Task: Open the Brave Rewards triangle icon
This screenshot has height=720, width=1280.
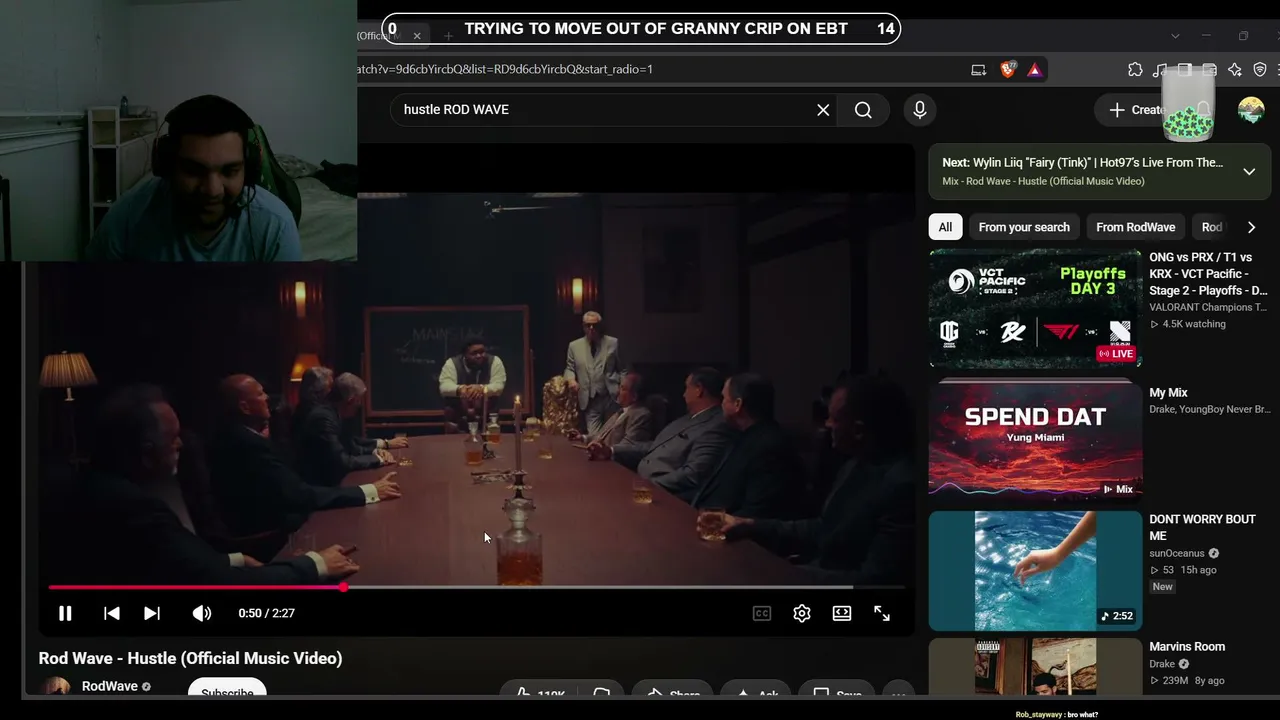Action: pyautogui.click(x=1034, y=69)
